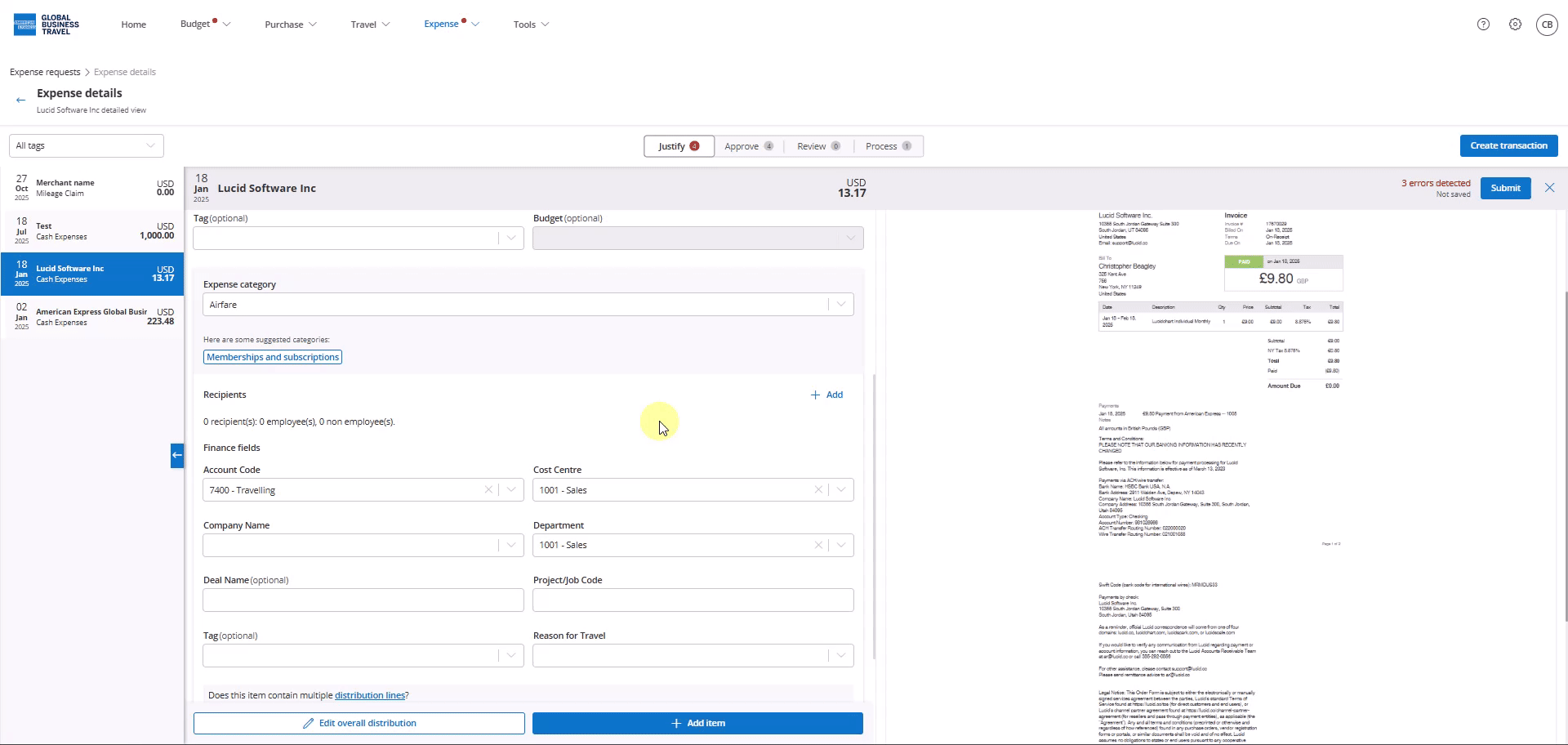The width and height of the screenshot is (1568, 745).
Task: Switch to the Approve tab
Action: pos(749,146)
